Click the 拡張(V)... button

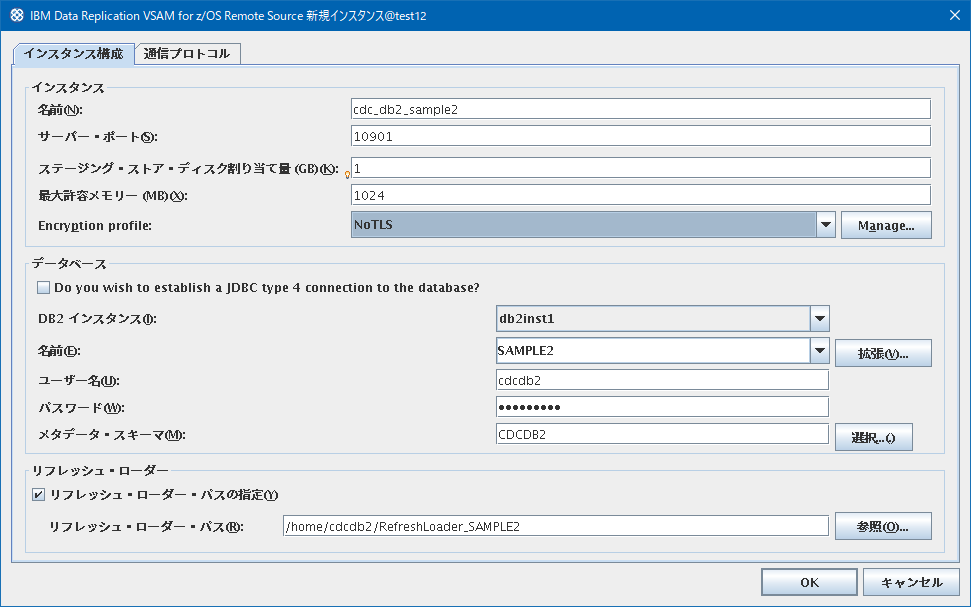pyautogui.click(x=883, y=354)
